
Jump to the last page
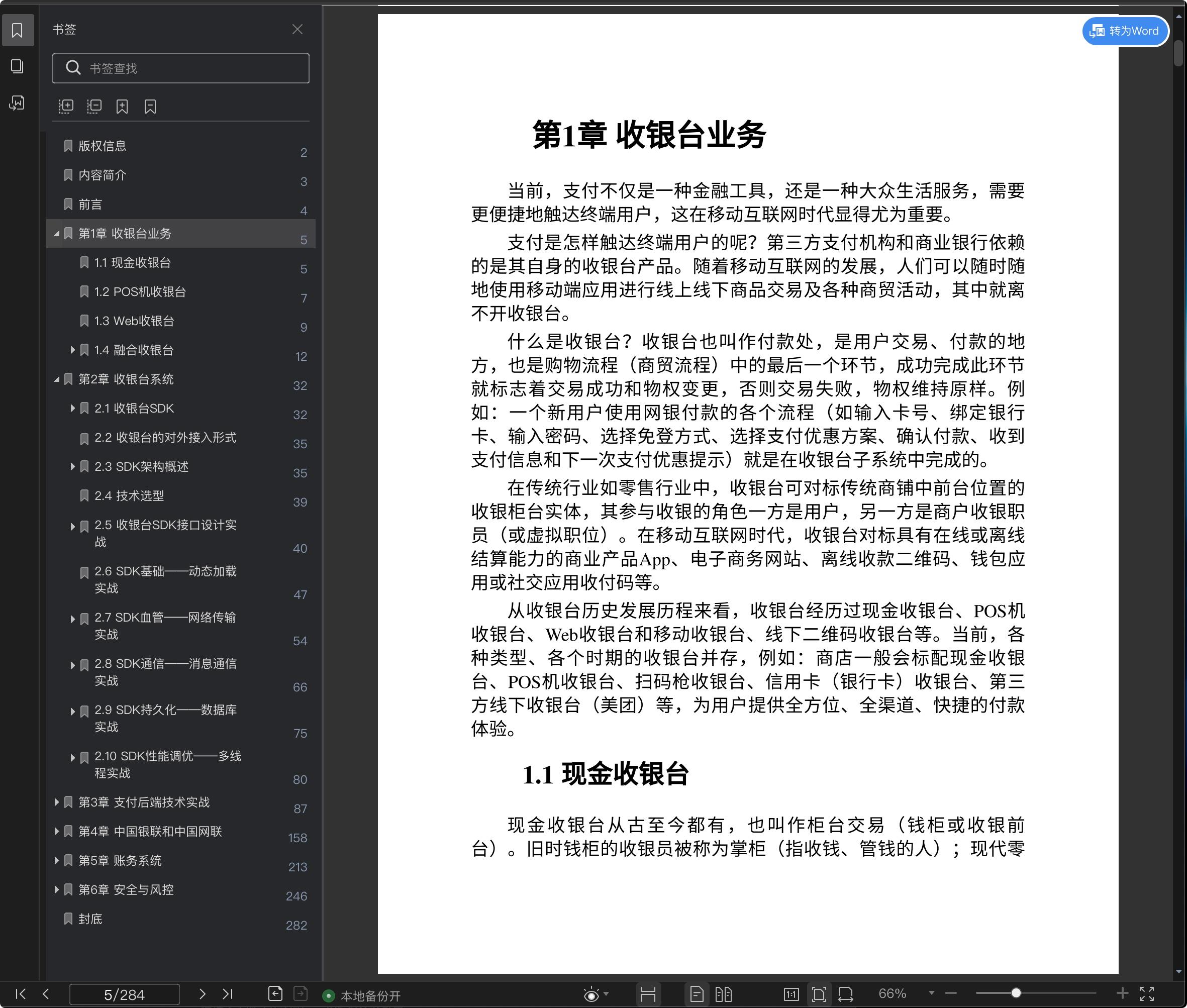coord(228,994)
